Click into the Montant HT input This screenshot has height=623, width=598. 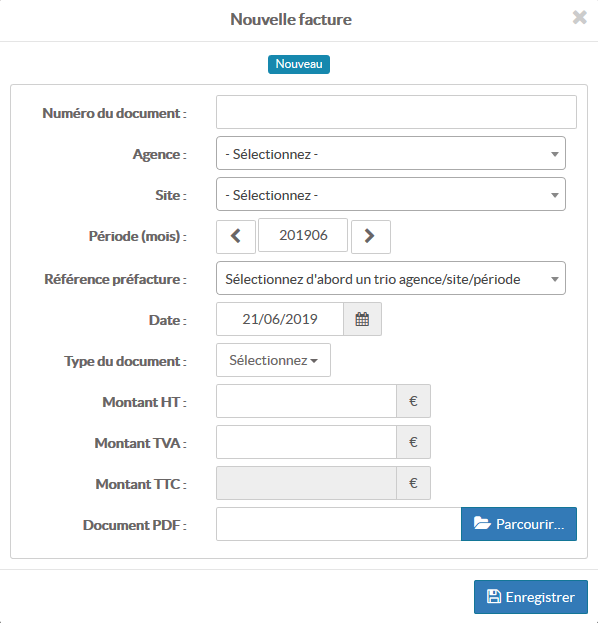click(x=306, y=401)
